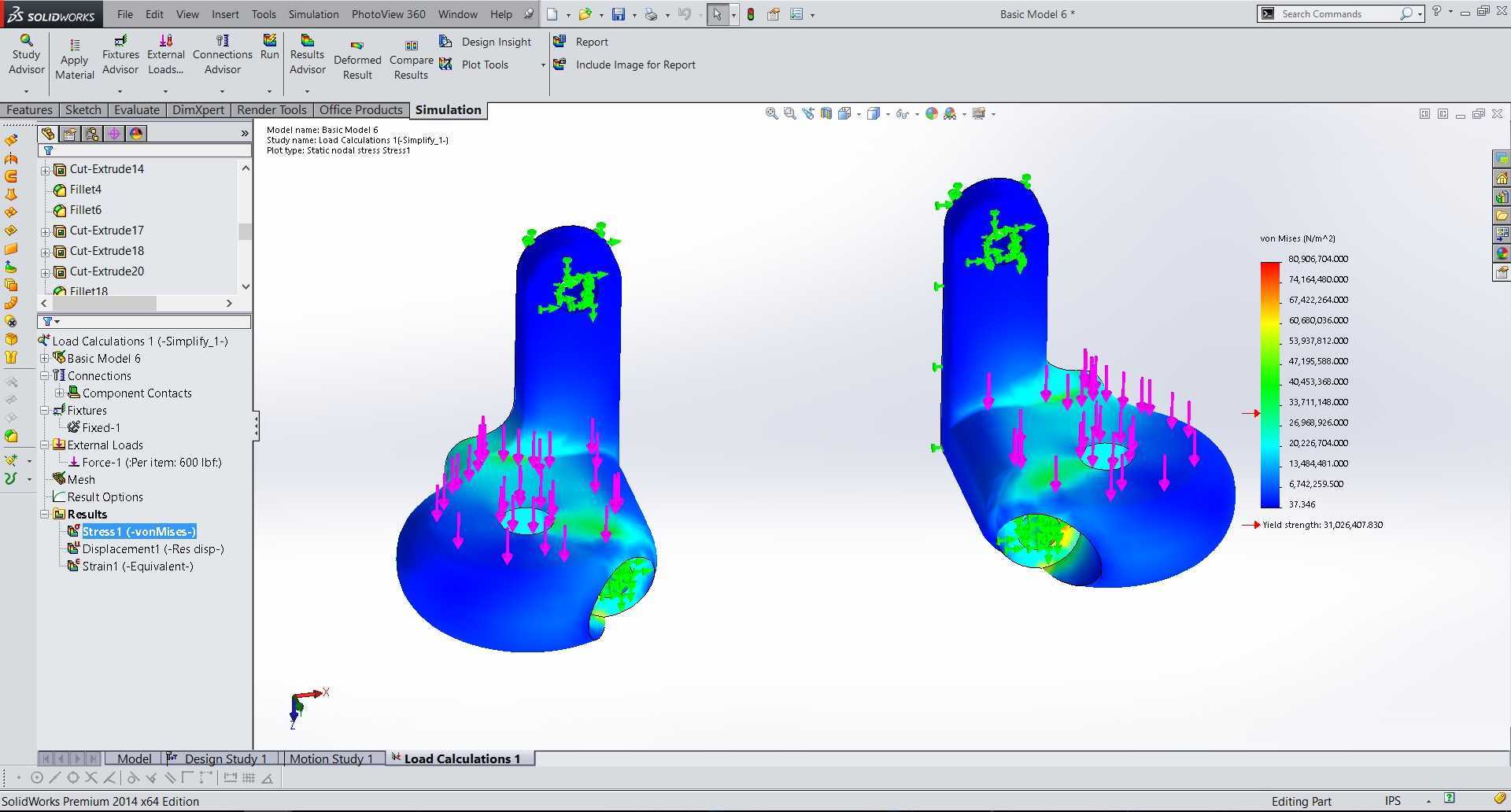The image size is (1511, 812).
Task: Switch to the Evaluate tab
Action: (x=136, y=110)
